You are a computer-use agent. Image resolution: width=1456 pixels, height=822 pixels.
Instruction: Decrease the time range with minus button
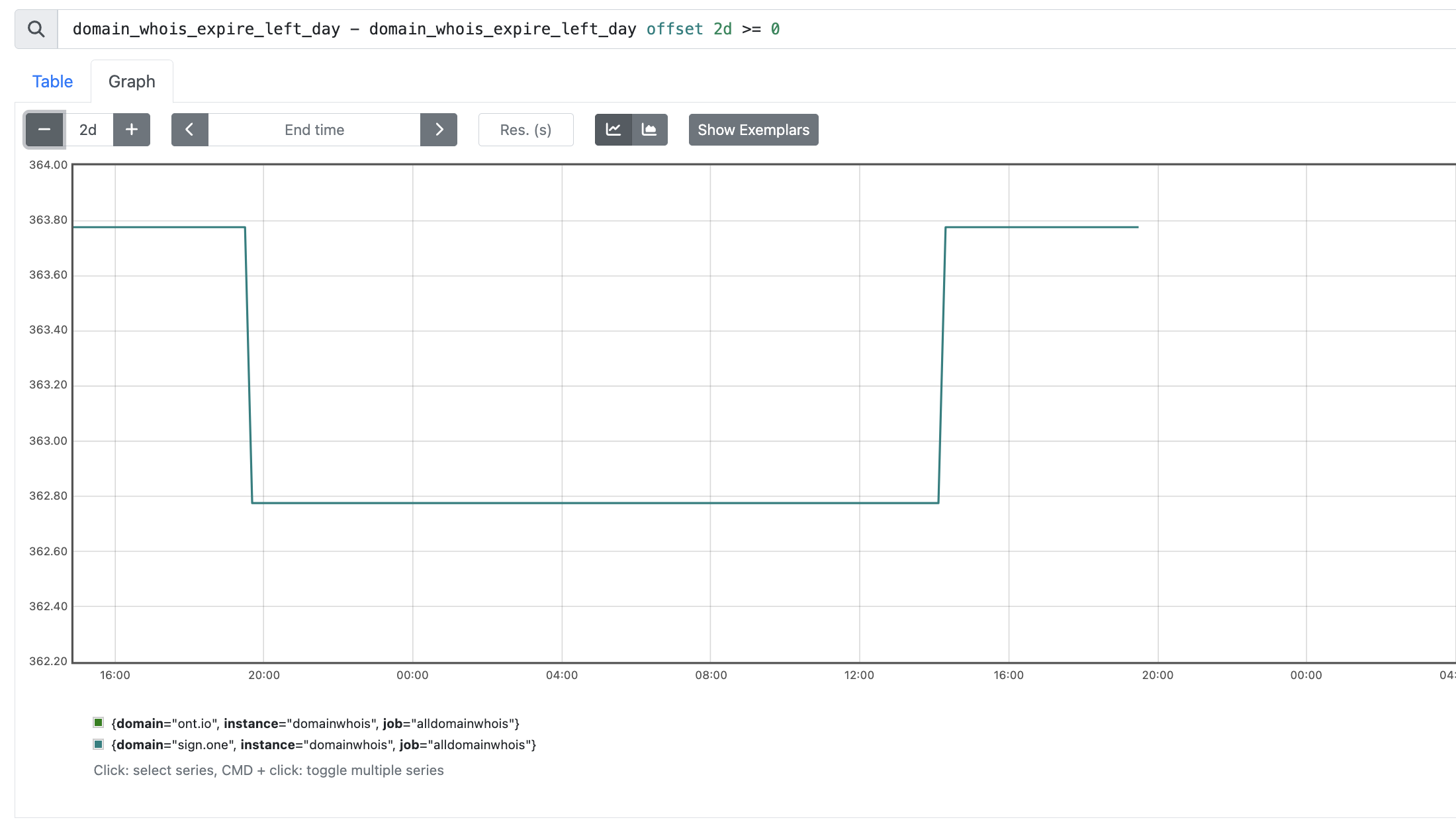point(44,130)
